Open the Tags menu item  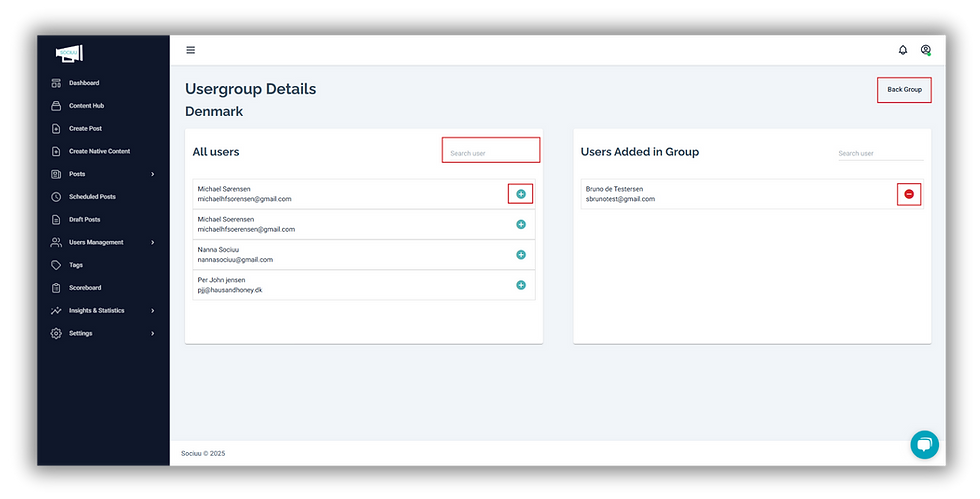(76, 265)
